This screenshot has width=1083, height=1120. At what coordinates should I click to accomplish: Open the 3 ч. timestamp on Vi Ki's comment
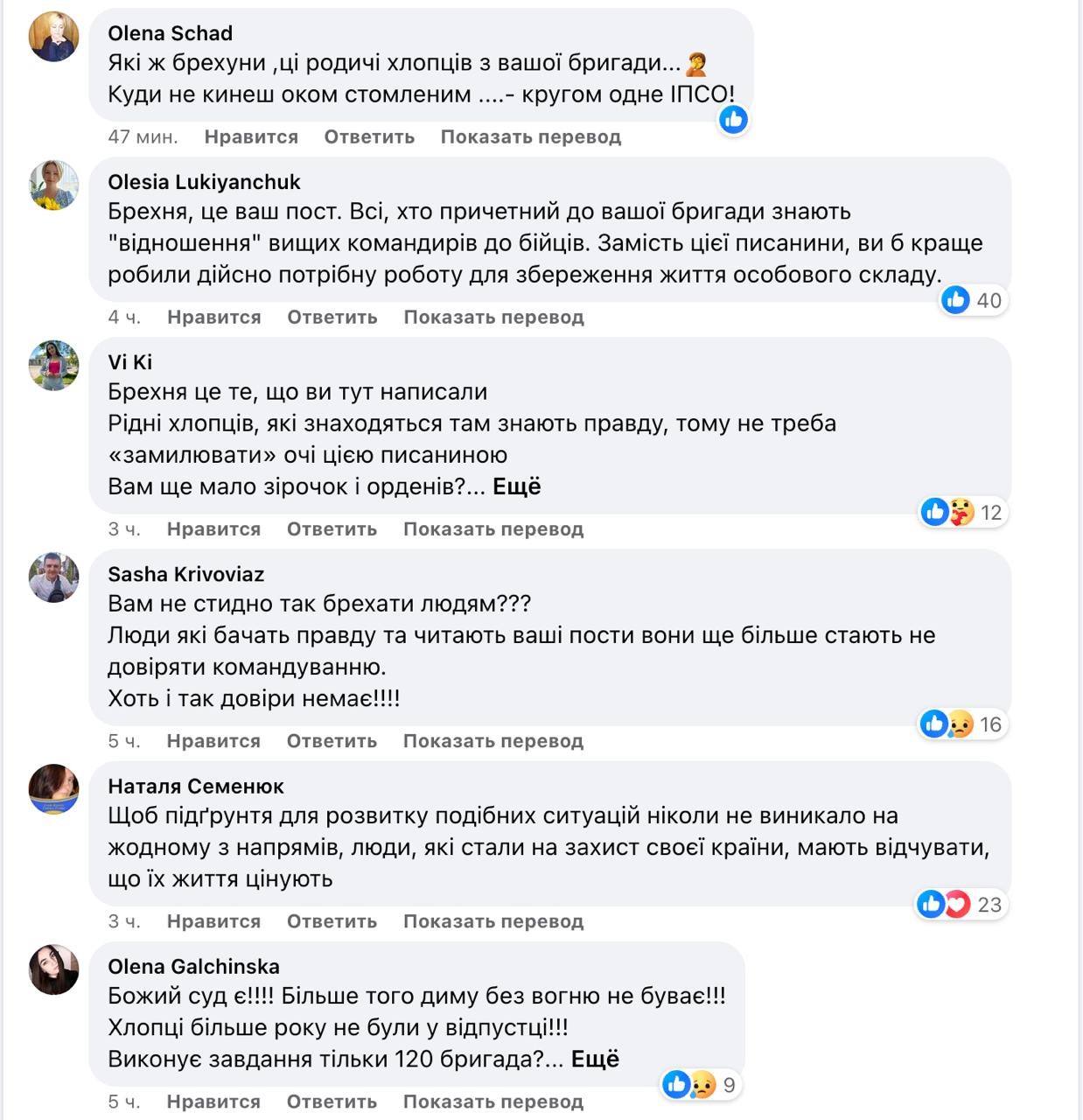click(124, 529)
